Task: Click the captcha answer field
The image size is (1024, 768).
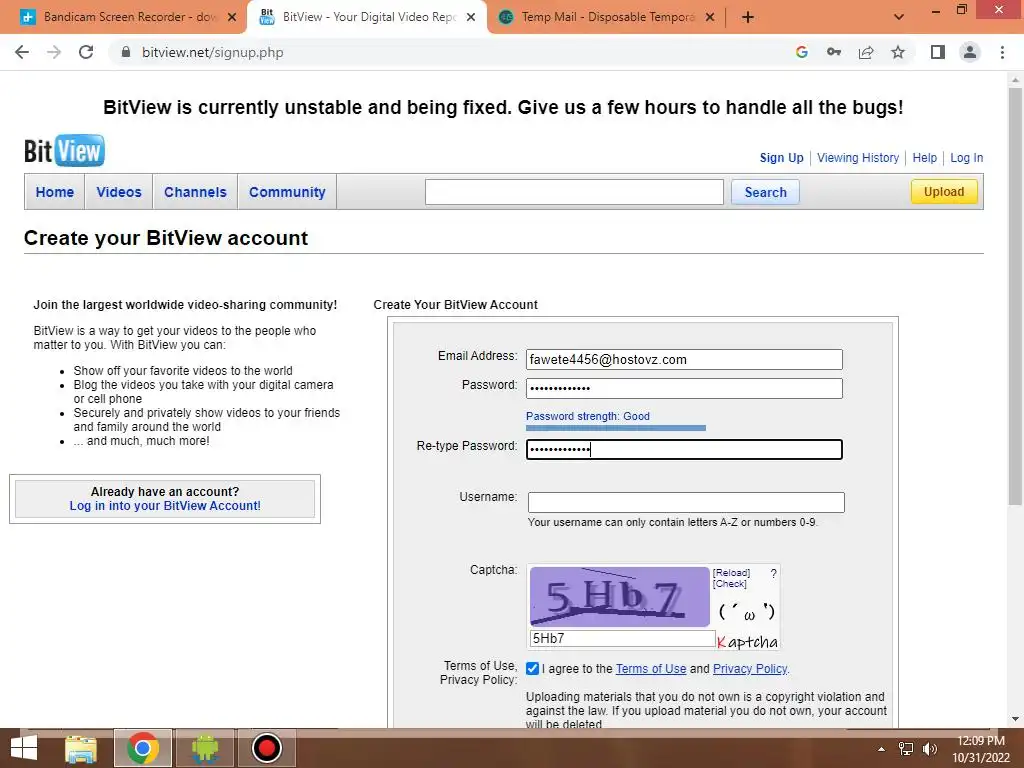Action: tap(622, 639)
